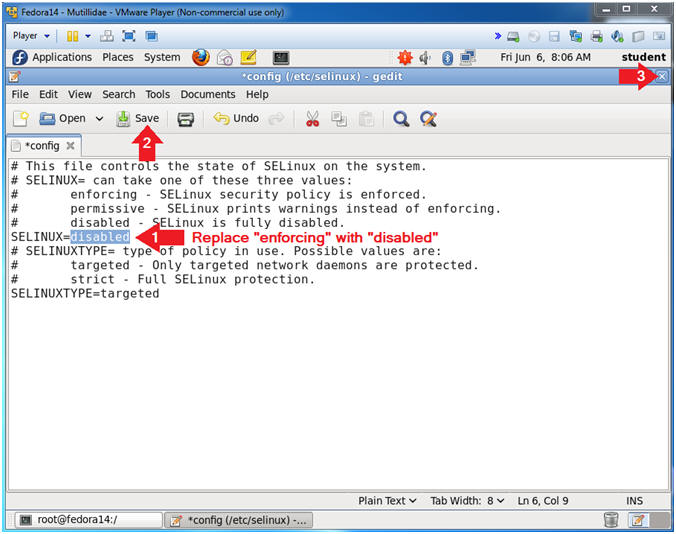Screen dimensions: 676x534
Task: Open the View menu
Action: pyautogui.click(x=80, y=94)
